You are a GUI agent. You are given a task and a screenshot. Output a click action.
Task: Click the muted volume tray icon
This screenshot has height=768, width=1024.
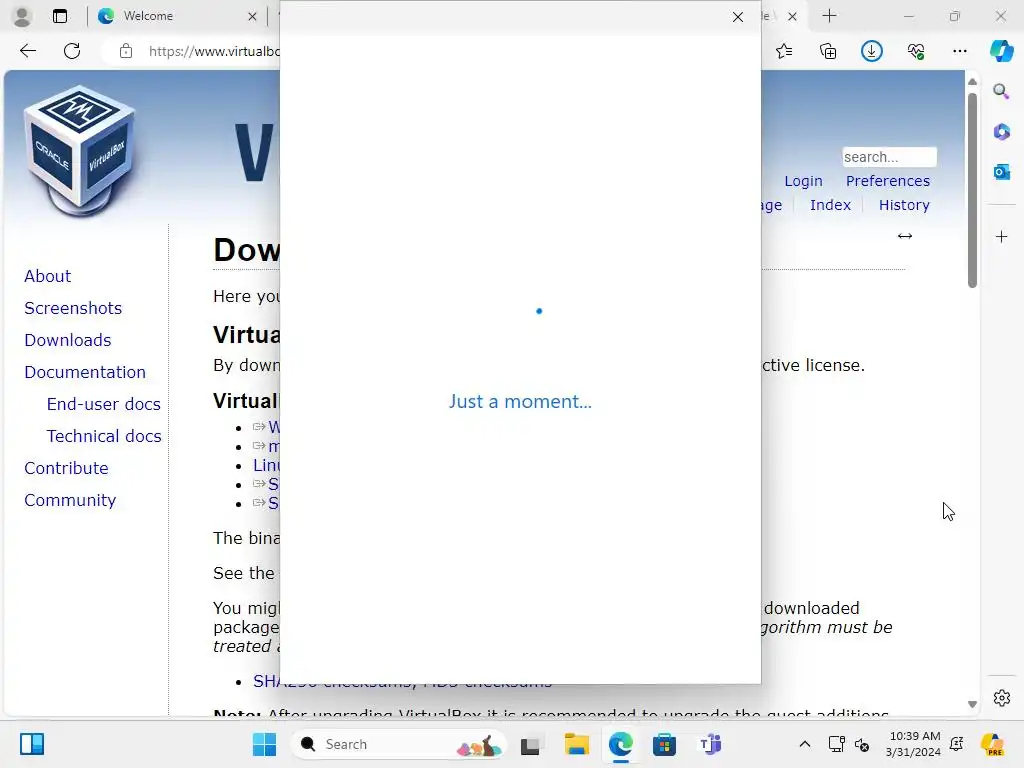click(x=861, y=744)
